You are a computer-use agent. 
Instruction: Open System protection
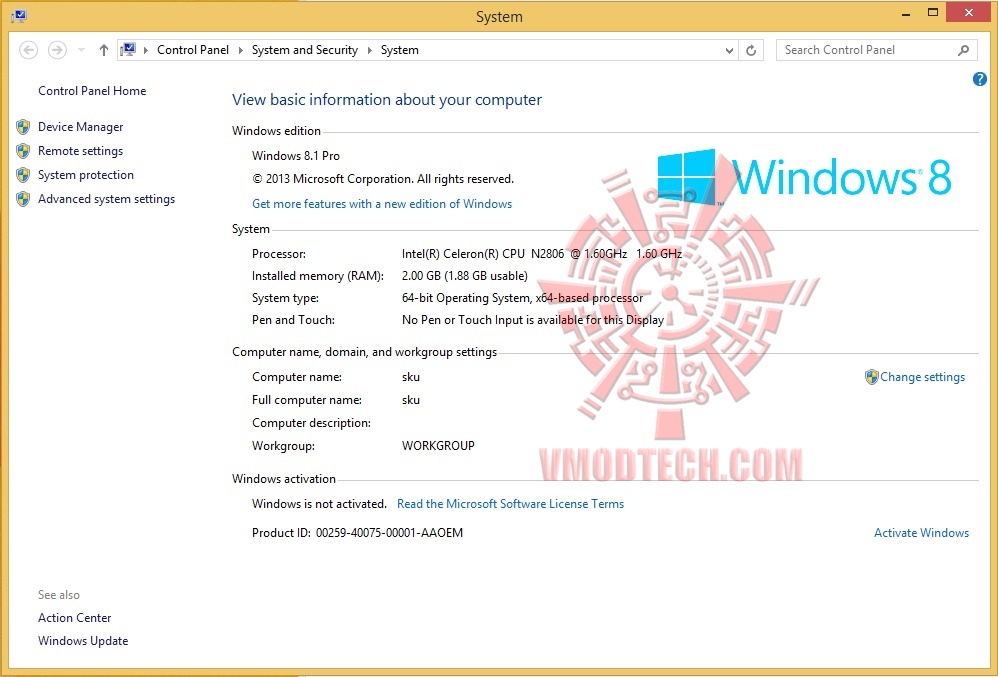[x=86, y=175]
